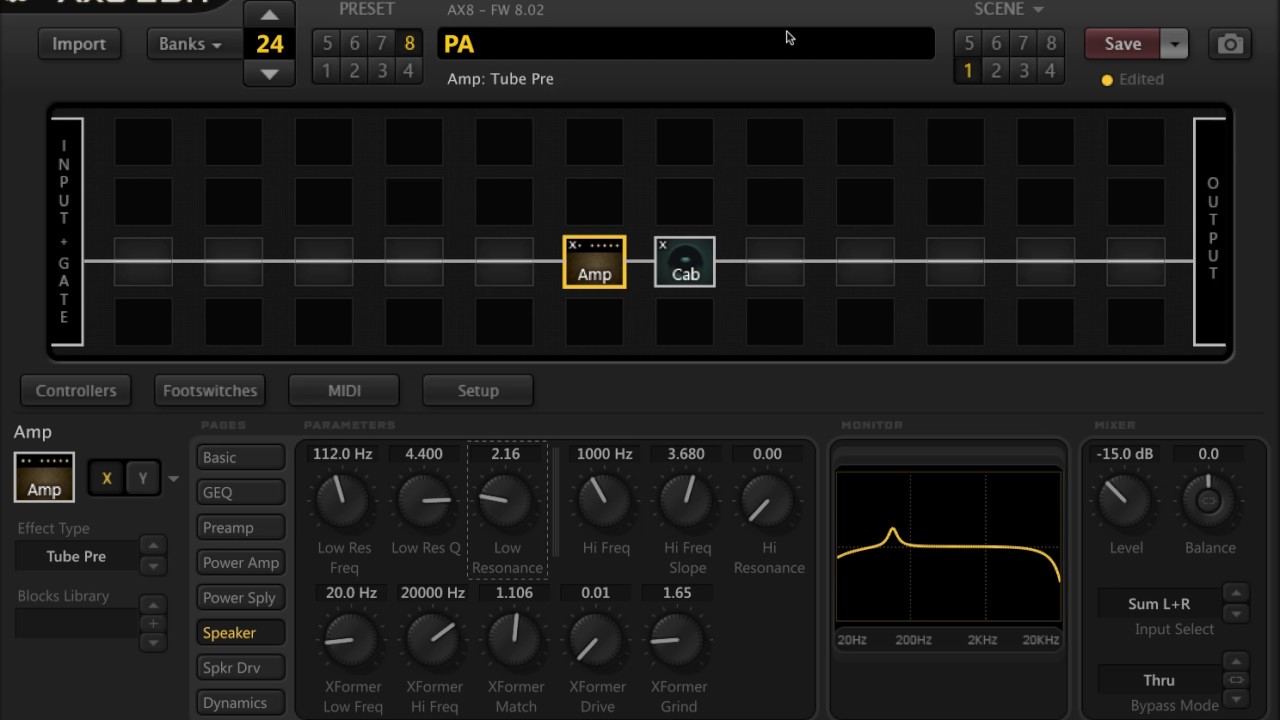This screenshot has width=1280, height=720.
Task: Open the Banks dropdown
Action: tap(194, 44)
